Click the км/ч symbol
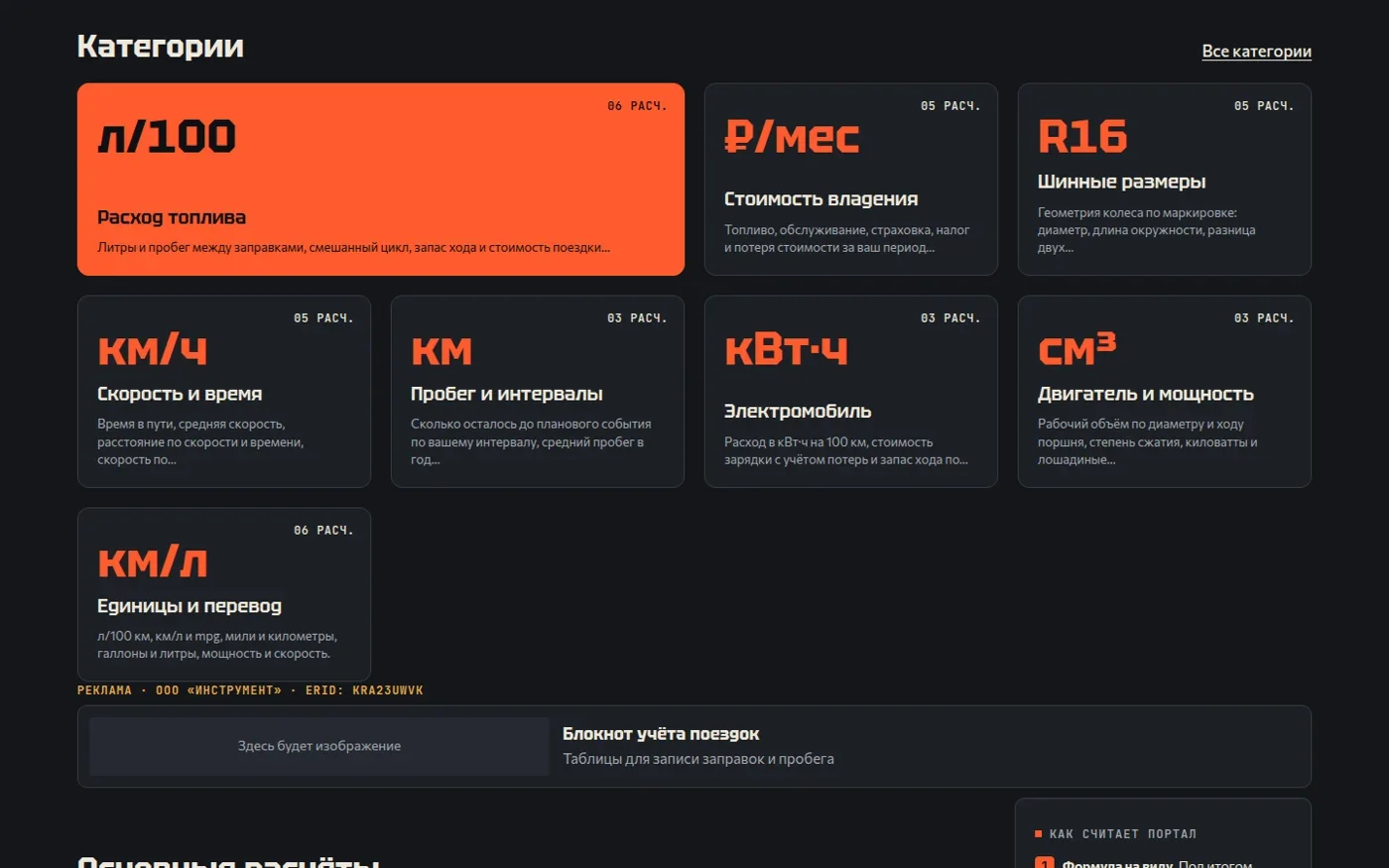The image size is (1389, 868). click(153, 349)
